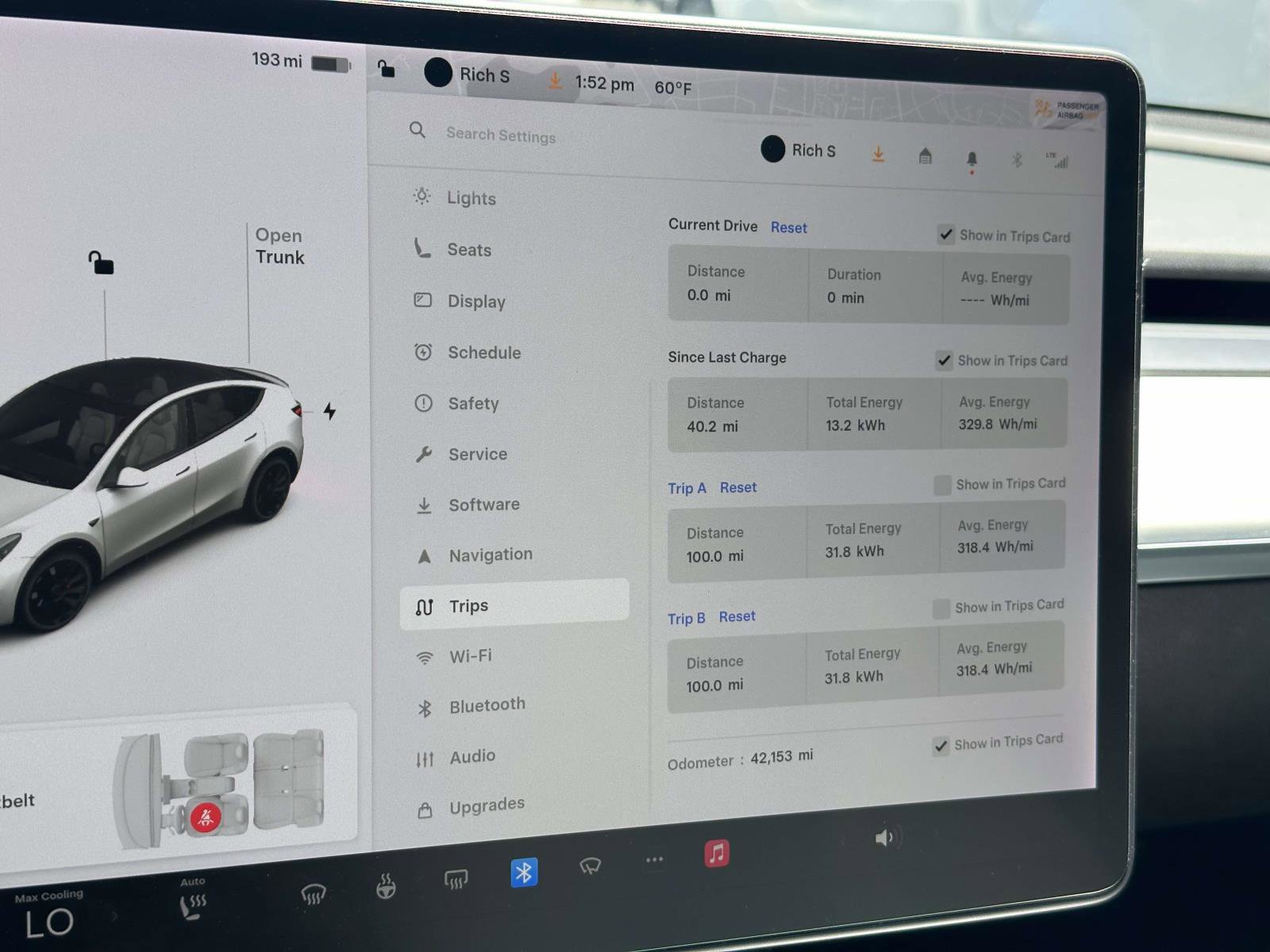Rename via Trip A label
1270x952 pixels.
(687, 488)
